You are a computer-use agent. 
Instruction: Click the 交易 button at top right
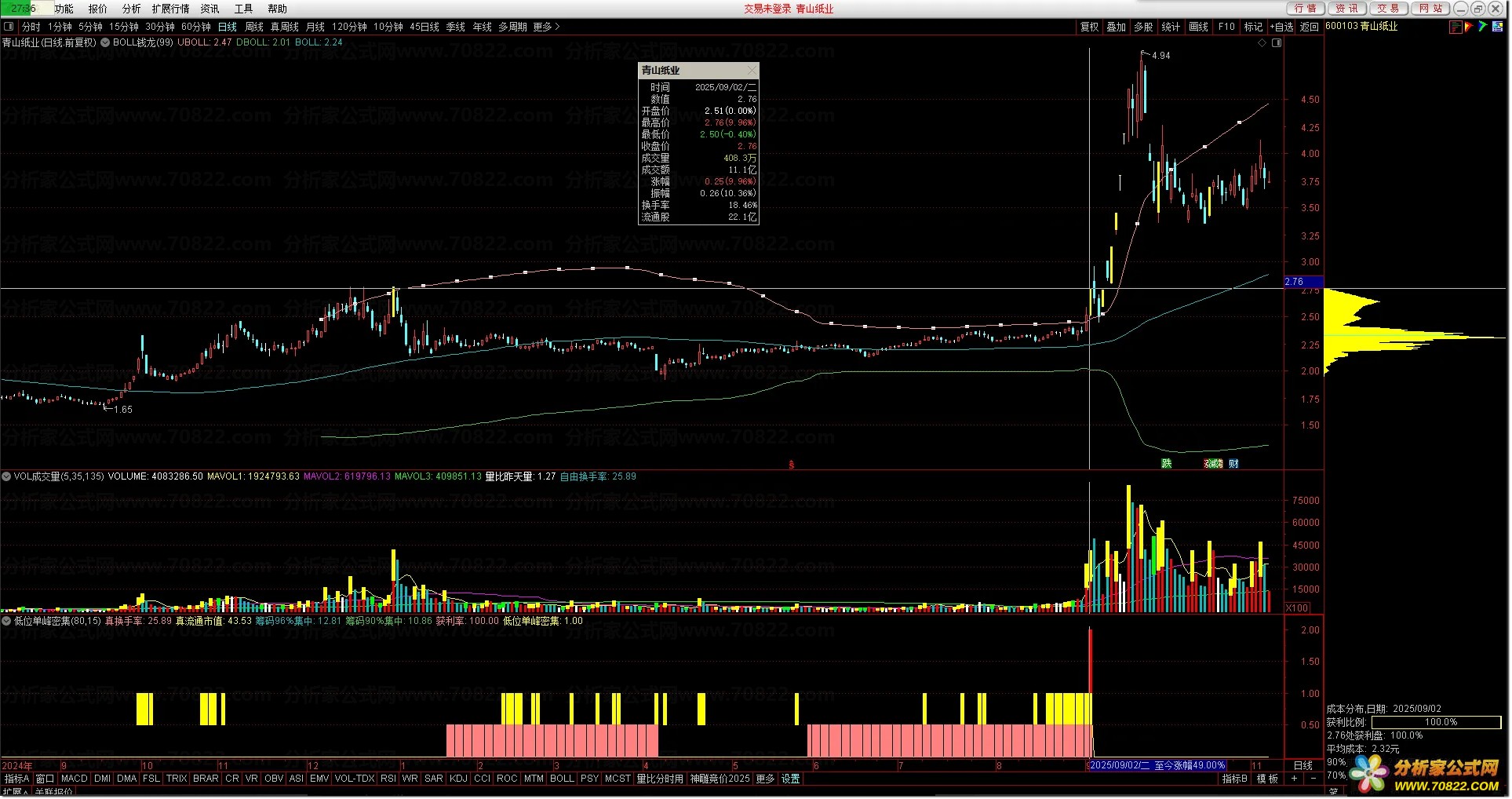pos(1387,9)
